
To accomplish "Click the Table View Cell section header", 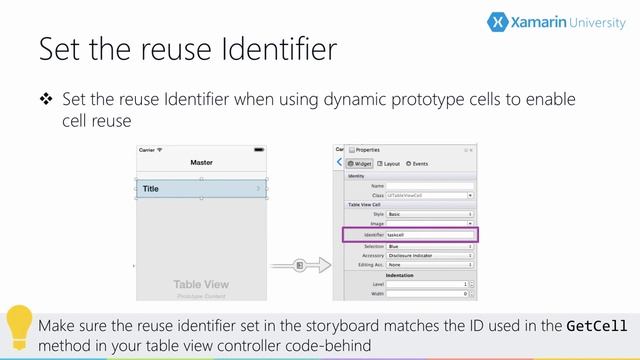I will [x=410, y=204].
